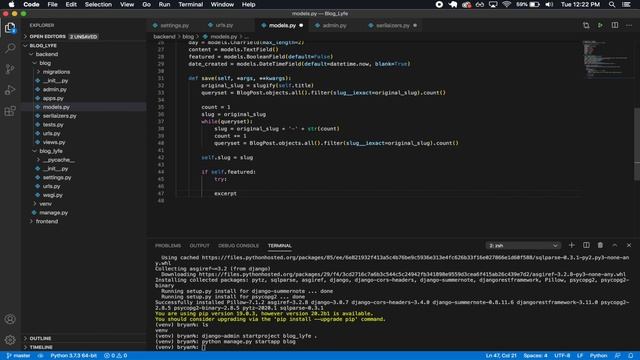Click errors and warnings count in status bar
Image resolution: width=640 pixels, height=360 pixels.
click(x=116, y=356)
